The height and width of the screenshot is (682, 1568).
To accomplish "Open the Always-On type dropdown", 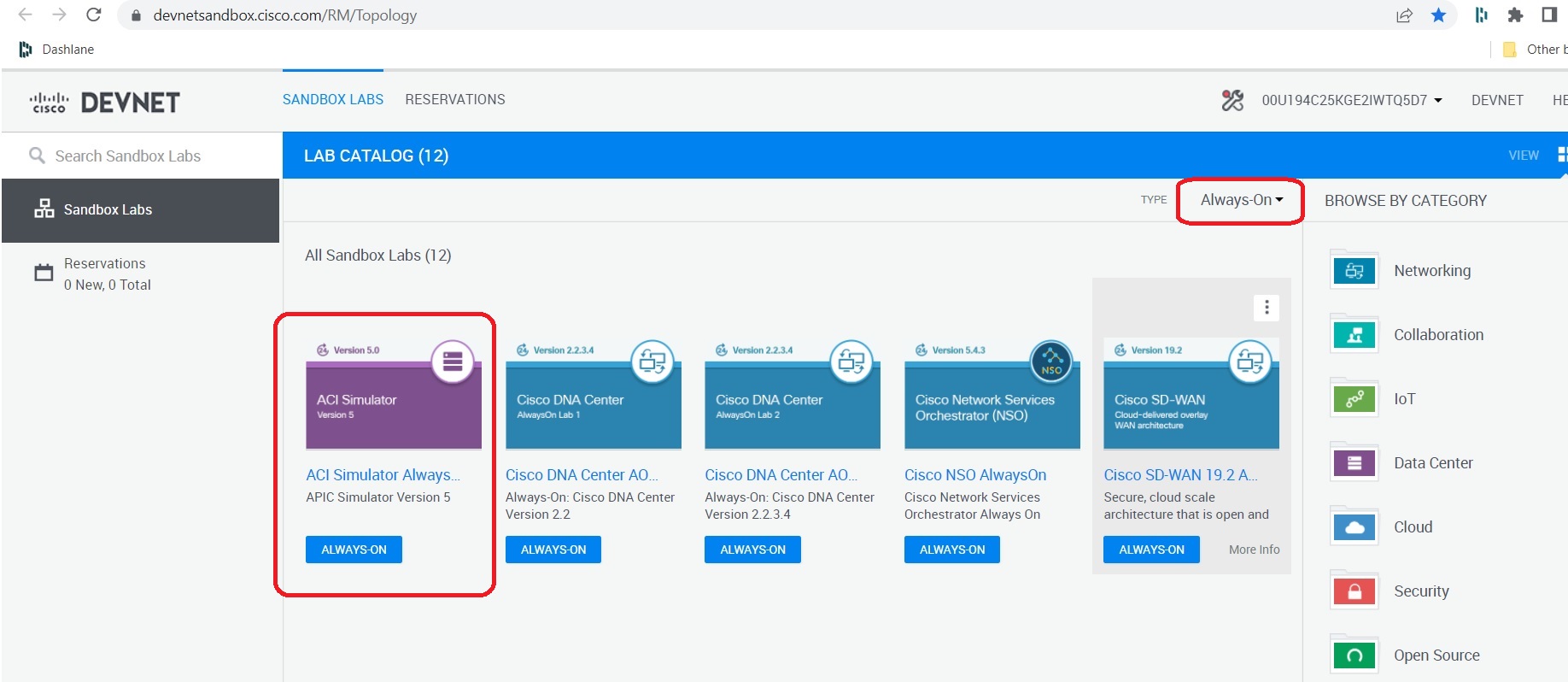I will pos(1241,200).
